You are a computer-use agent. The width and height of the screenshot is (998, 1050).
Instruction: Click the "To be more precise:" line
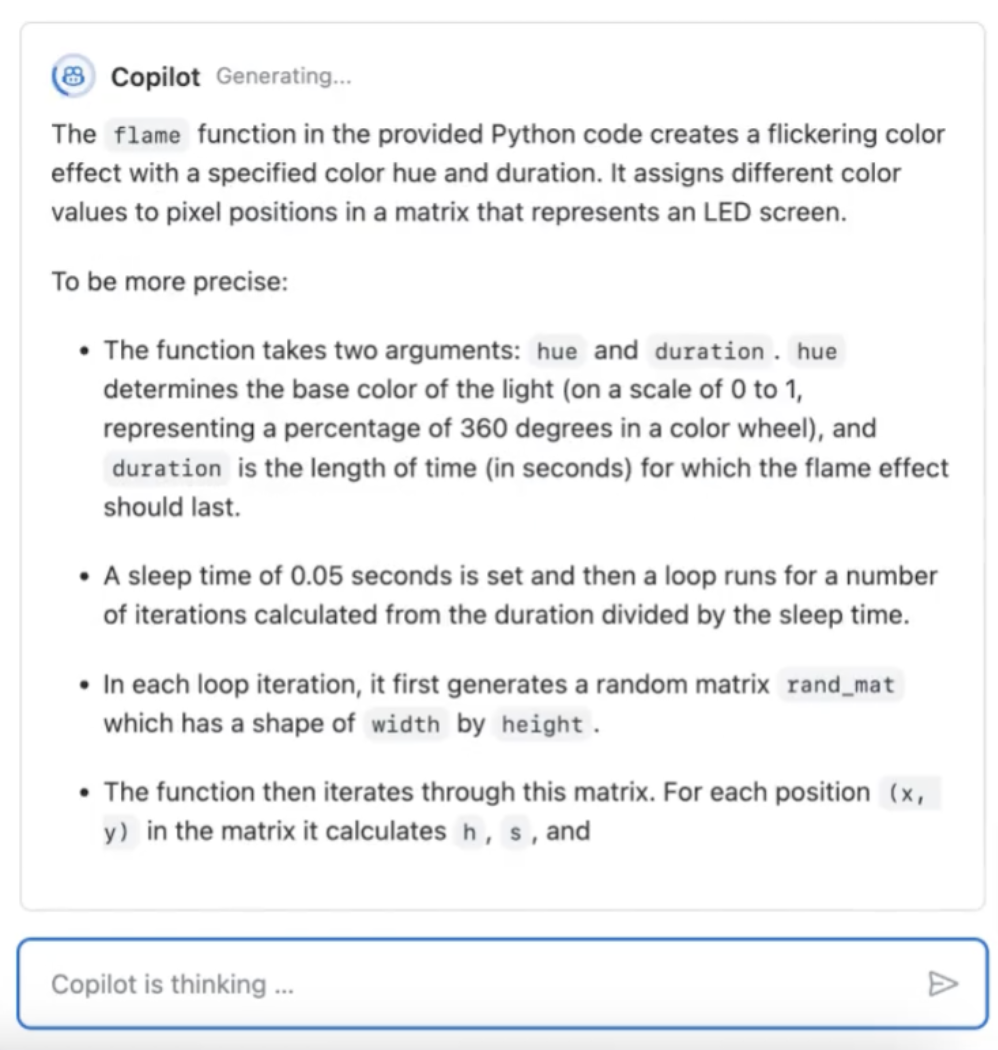coord(170,281)
